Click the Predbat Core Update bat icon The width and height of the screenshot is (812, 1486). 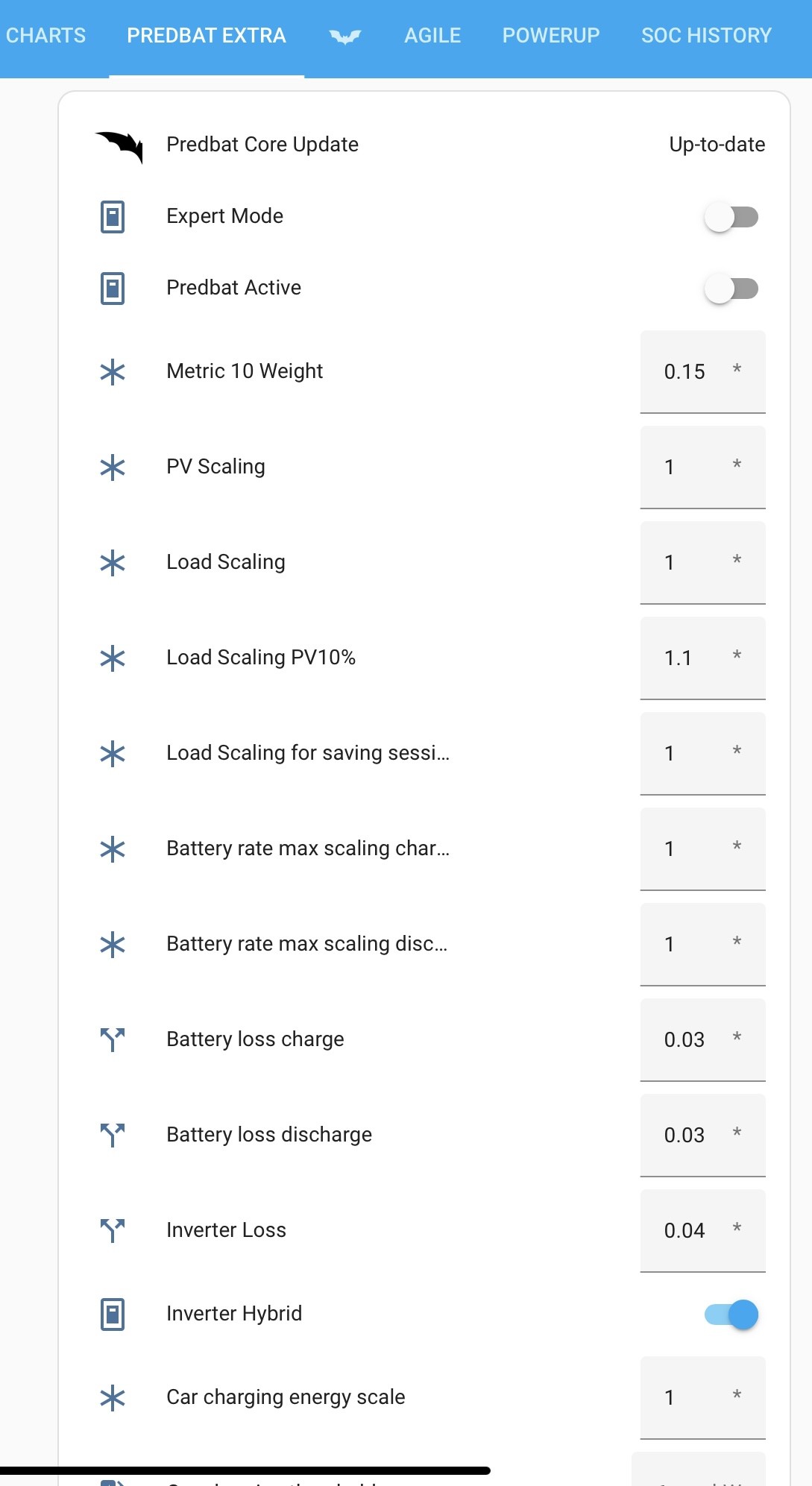coord(119,146)
